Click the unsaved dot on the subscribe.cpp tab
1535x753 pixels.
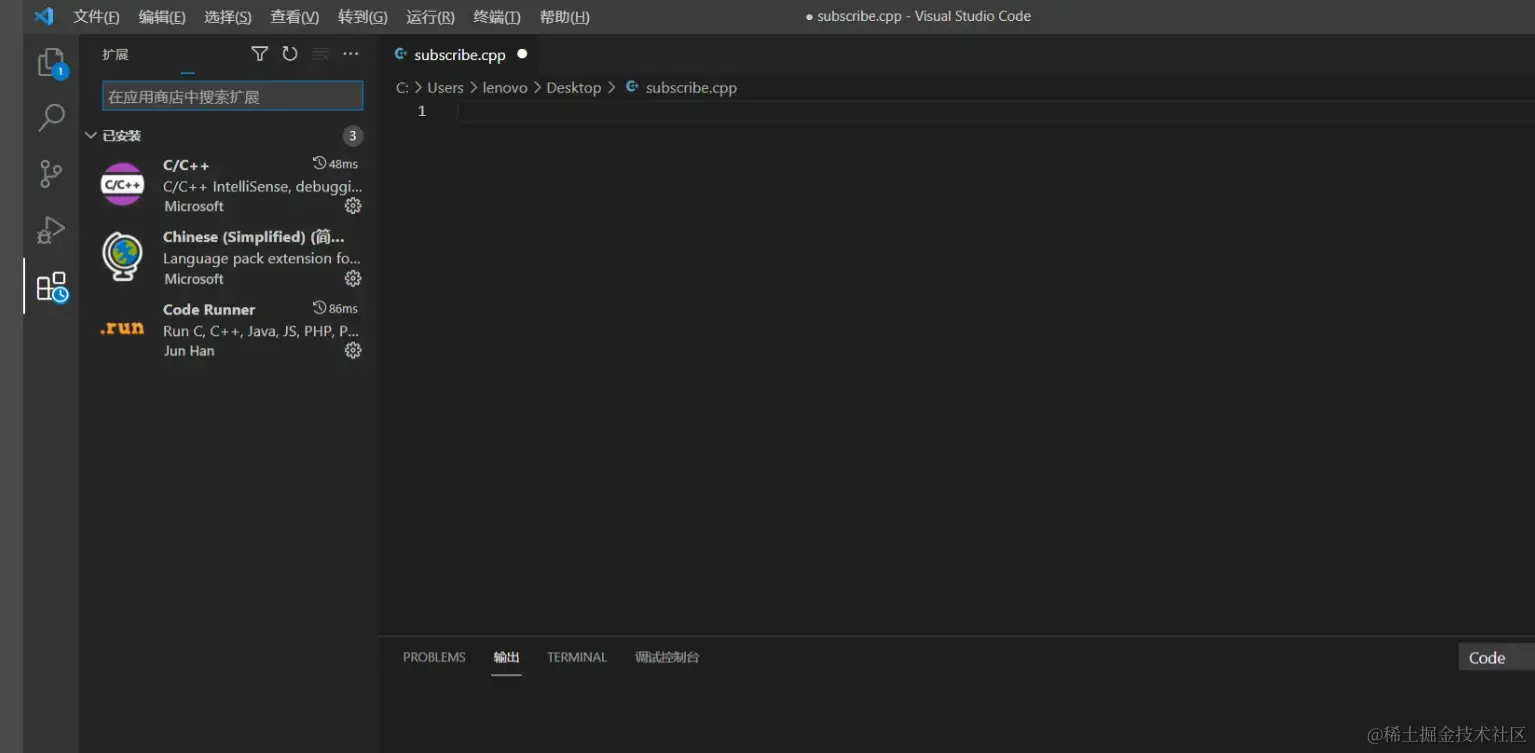[x=522, y=54]
